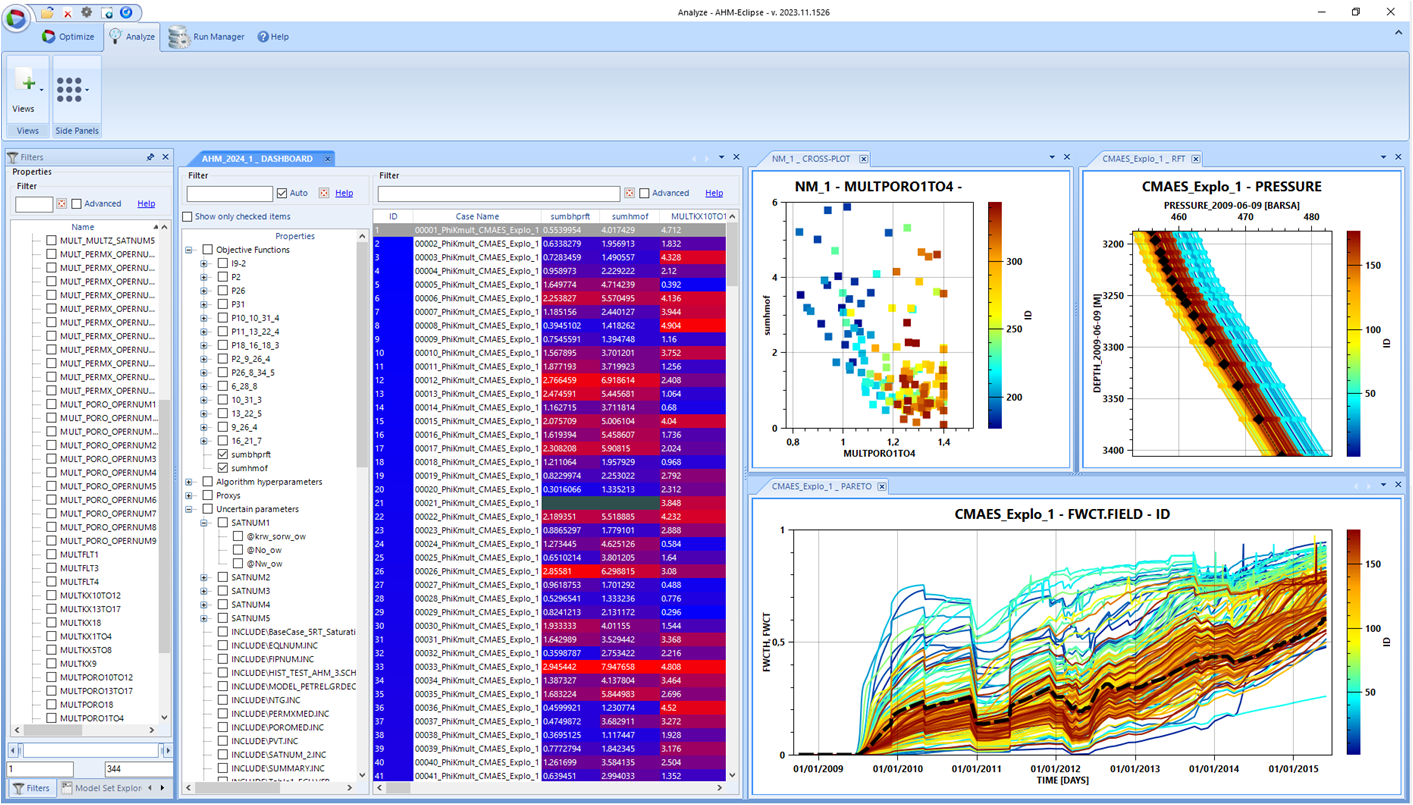Uncheck the Auto filter checkbox
The height and width of the screenshot is (805, 1413).
pos(282,193)
